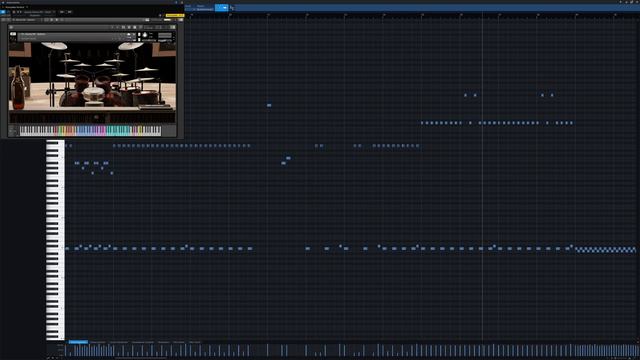Click the playhead line in the timeline ruler
The image size is (640, 360).
pos(482,15)
